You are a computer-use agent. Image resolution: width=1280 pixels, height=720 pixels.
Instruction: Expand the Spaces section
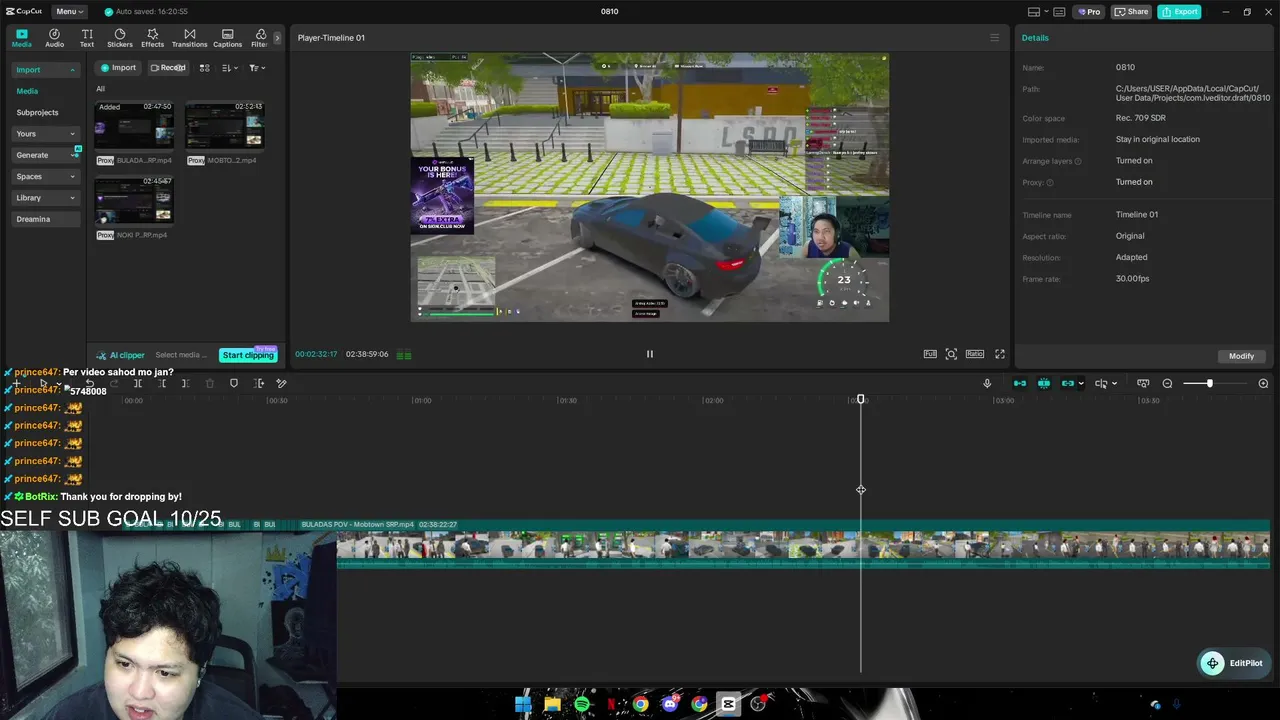pos(45,177)
